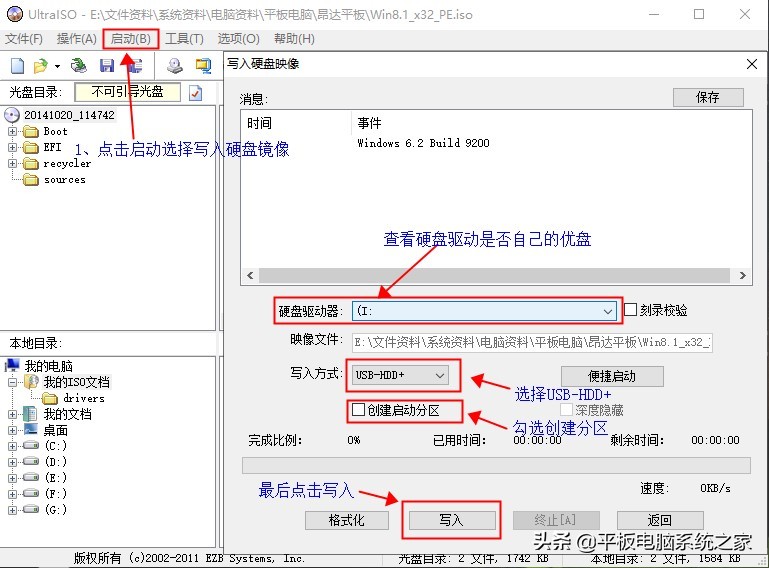Expand the 我的文档 node
The image size is (769, 568).
click(13, 414)
